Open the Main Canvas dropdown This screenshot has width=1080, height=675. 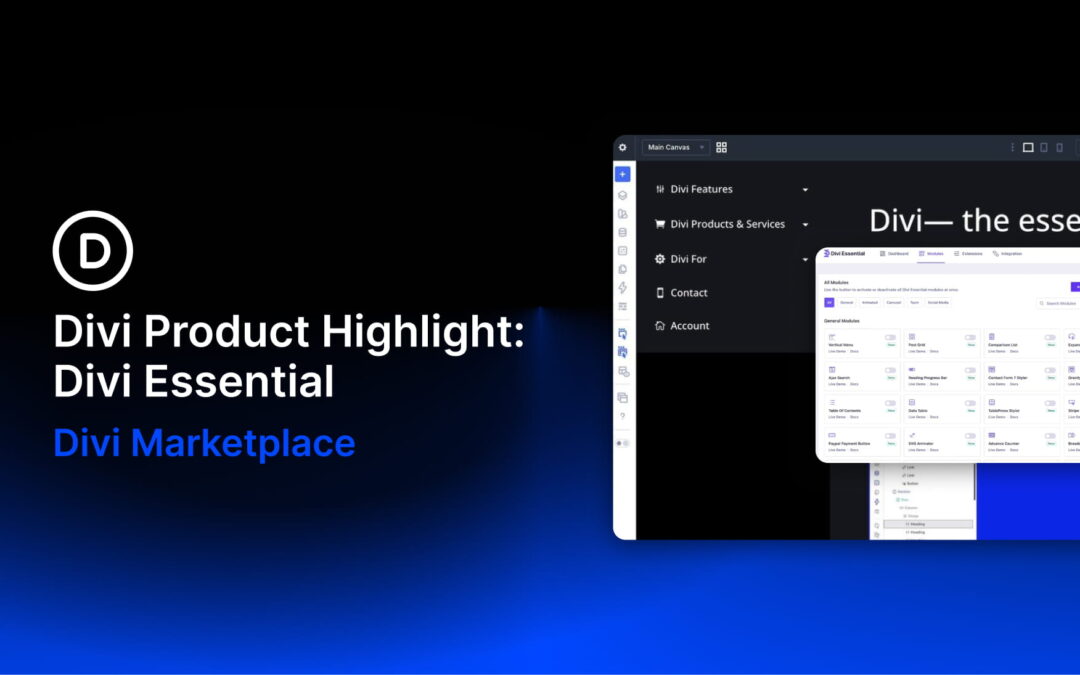(676, 147)
